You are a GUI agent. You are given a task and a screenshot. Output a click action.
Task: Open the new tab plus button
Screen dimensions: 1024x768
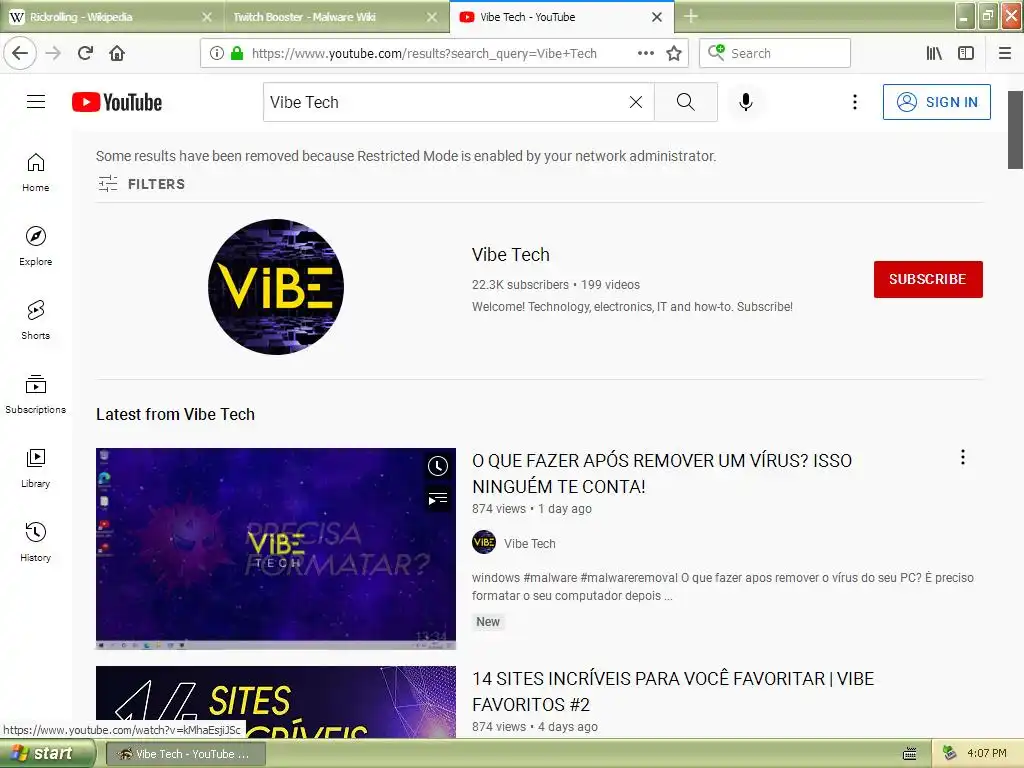(x=691, y=16)
